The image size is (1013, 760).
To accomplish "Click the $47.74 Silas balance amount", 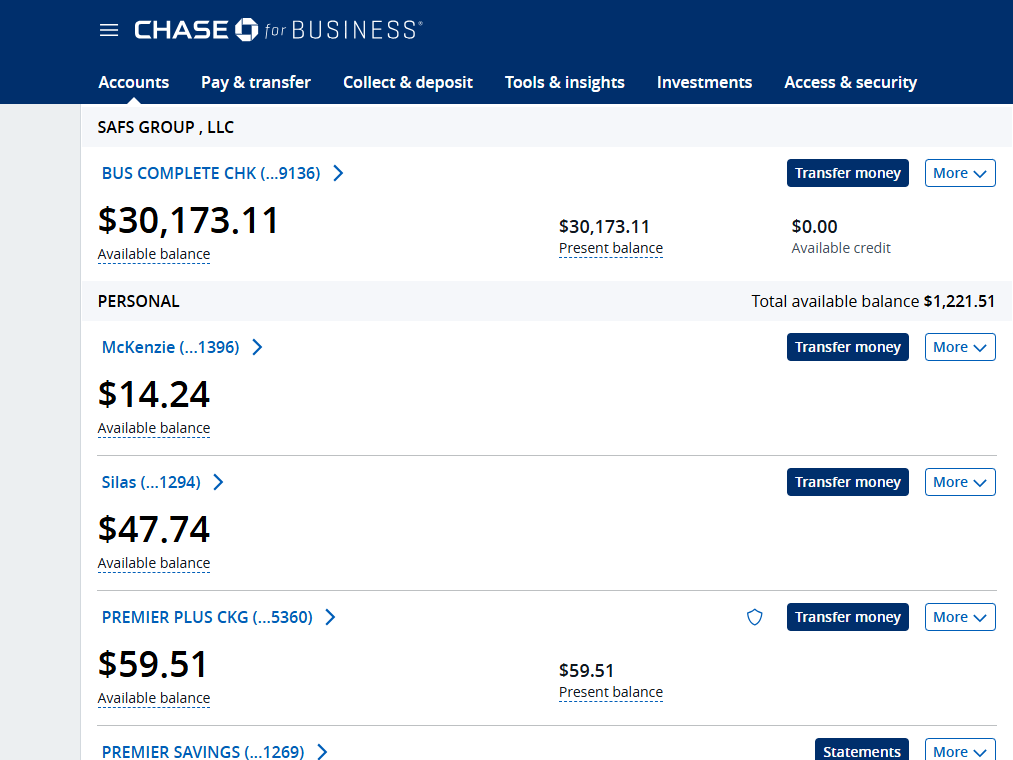I will tap(154, 529).
